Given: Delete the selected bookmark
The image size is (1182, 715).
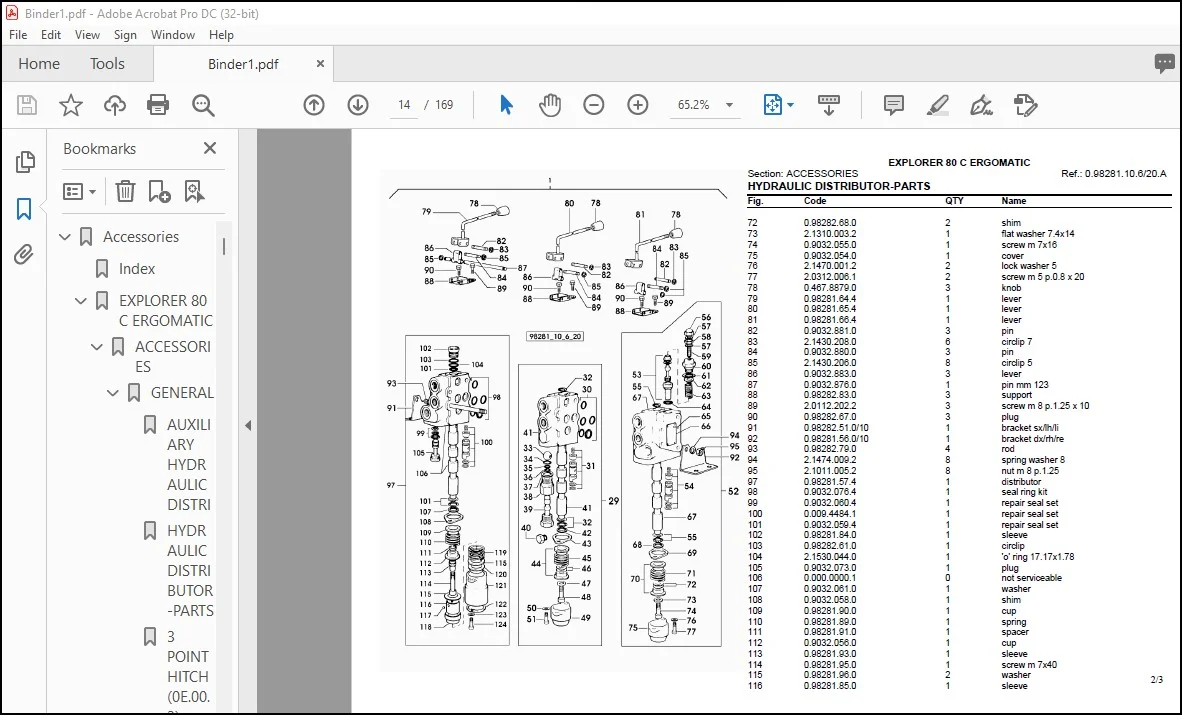Looking at the screenshot, I should click(x=125, y=192).
